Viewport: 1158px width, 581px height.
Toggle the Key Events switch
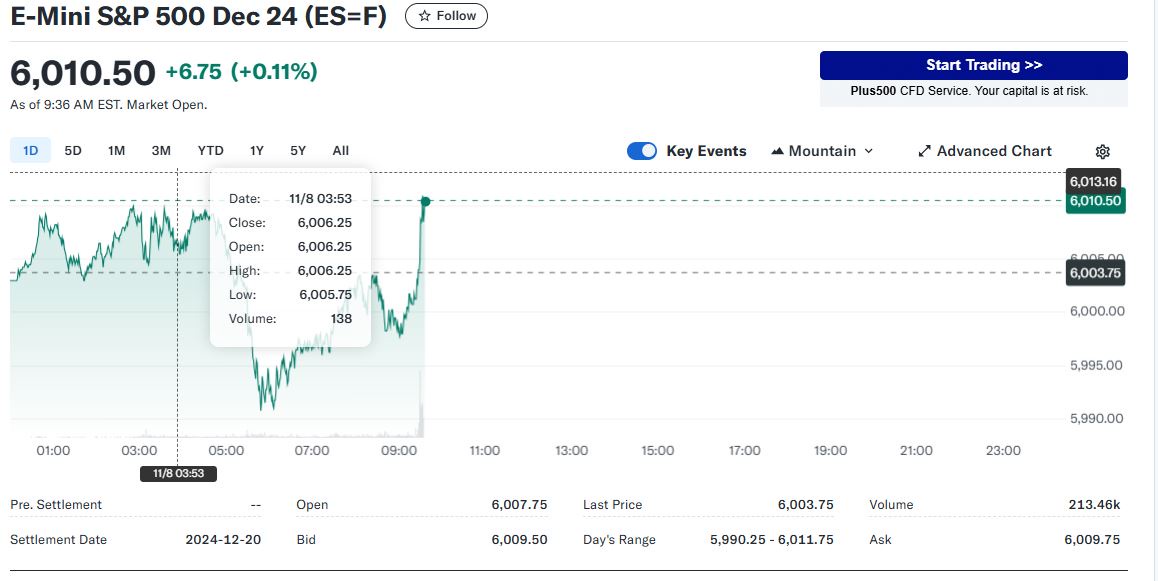tap(642, 151)
